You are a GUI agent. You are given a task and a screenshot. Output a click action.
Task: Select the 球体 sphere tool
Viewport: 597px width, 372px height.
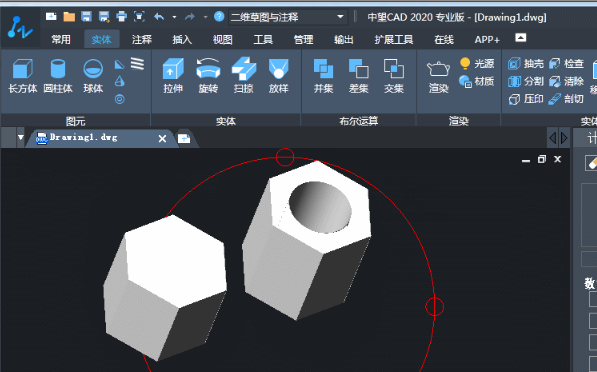[93, 76]
